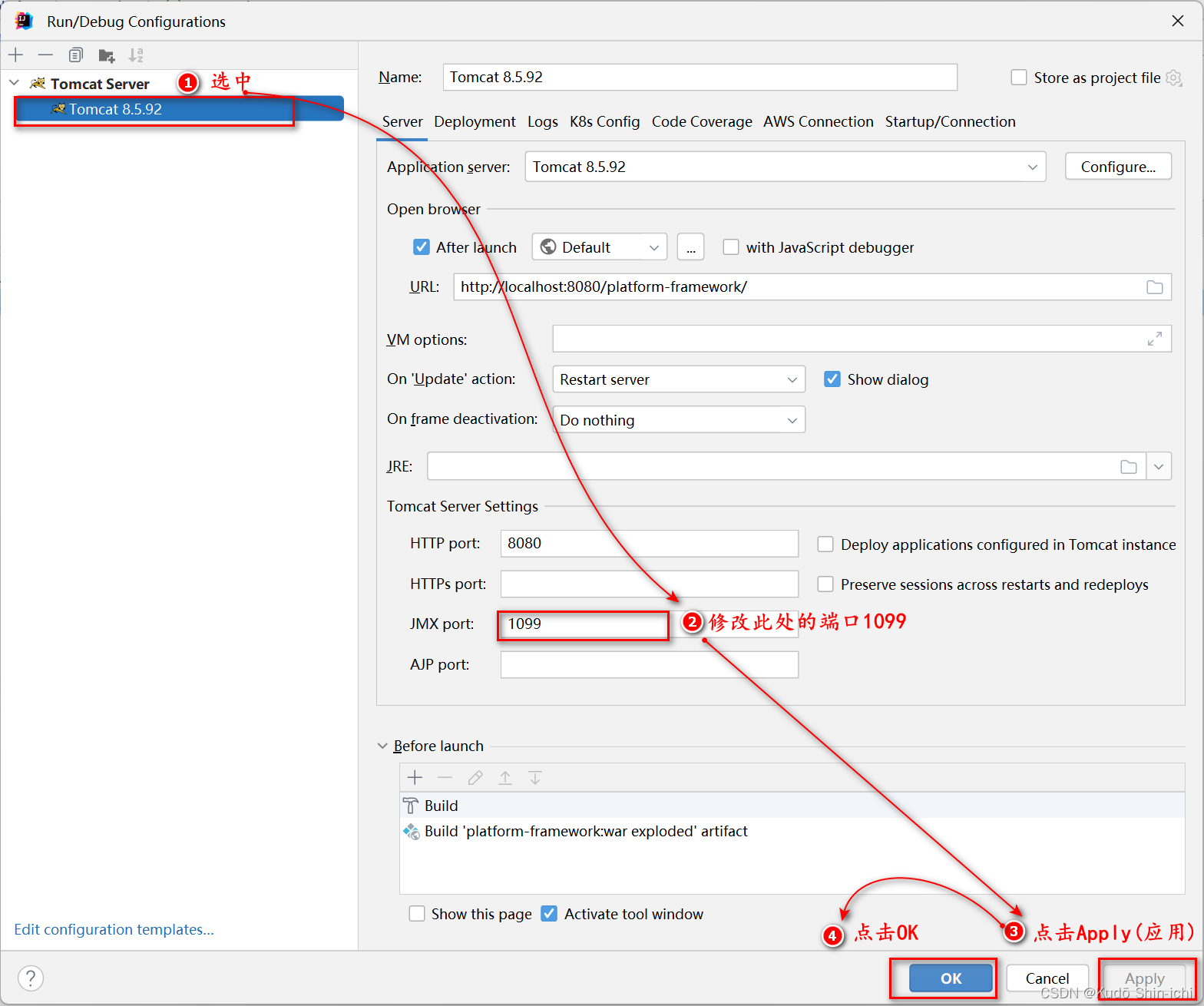
Task: Switch to the Server tab
Action: tap(402, 121)
